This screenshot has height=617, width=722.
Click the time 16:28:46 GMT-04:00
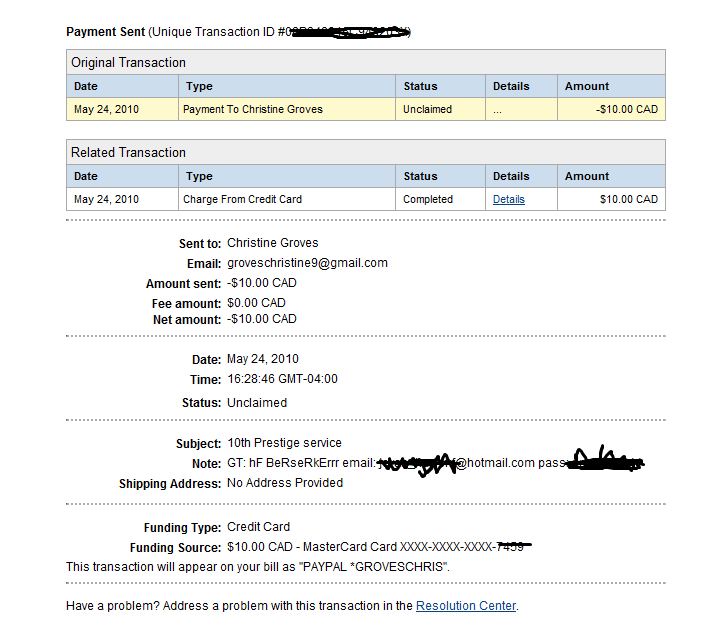coord(282,379)
